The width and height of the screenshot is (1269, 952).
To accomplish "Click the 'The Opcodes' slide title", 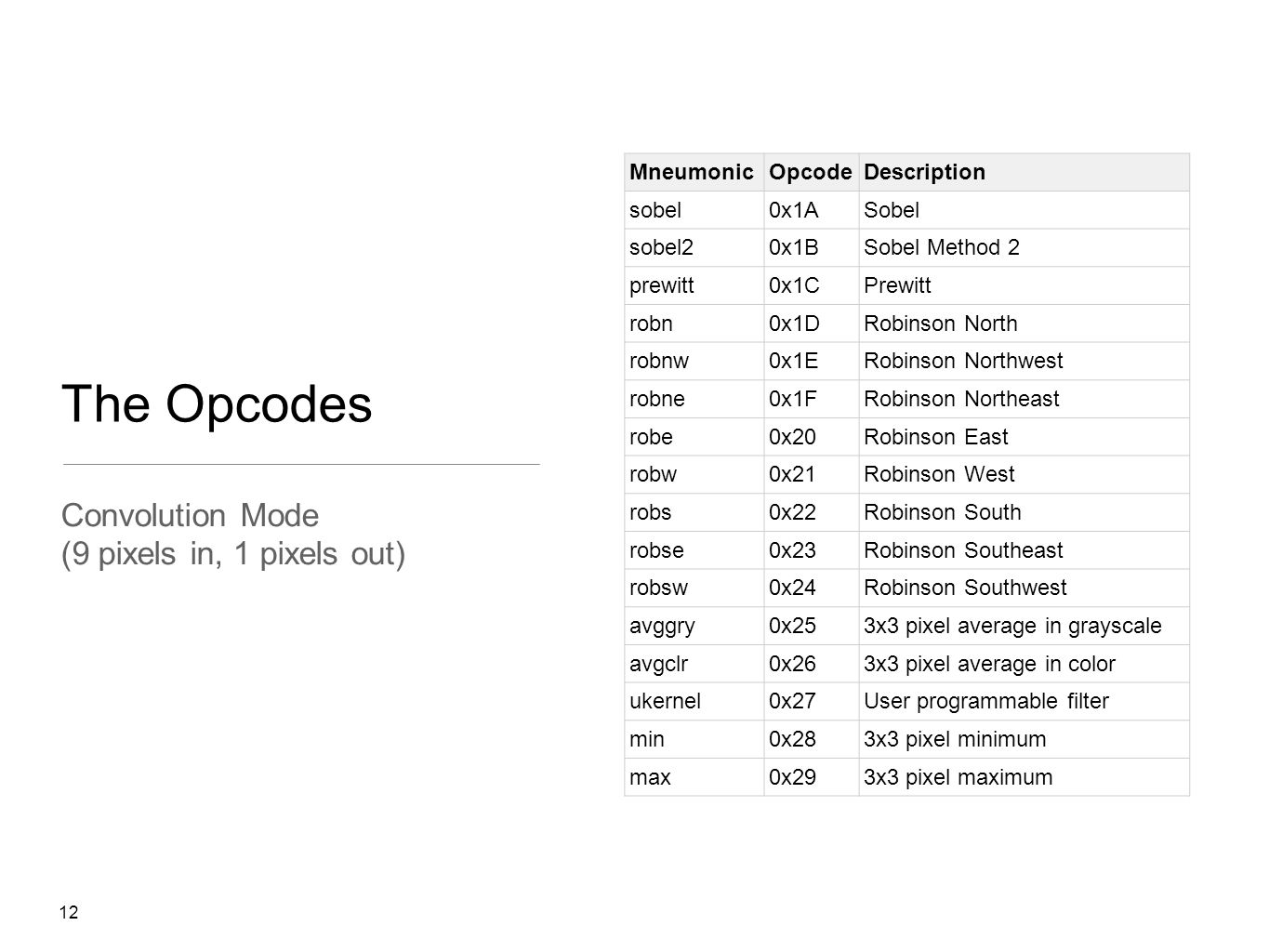I will [217, 404].
